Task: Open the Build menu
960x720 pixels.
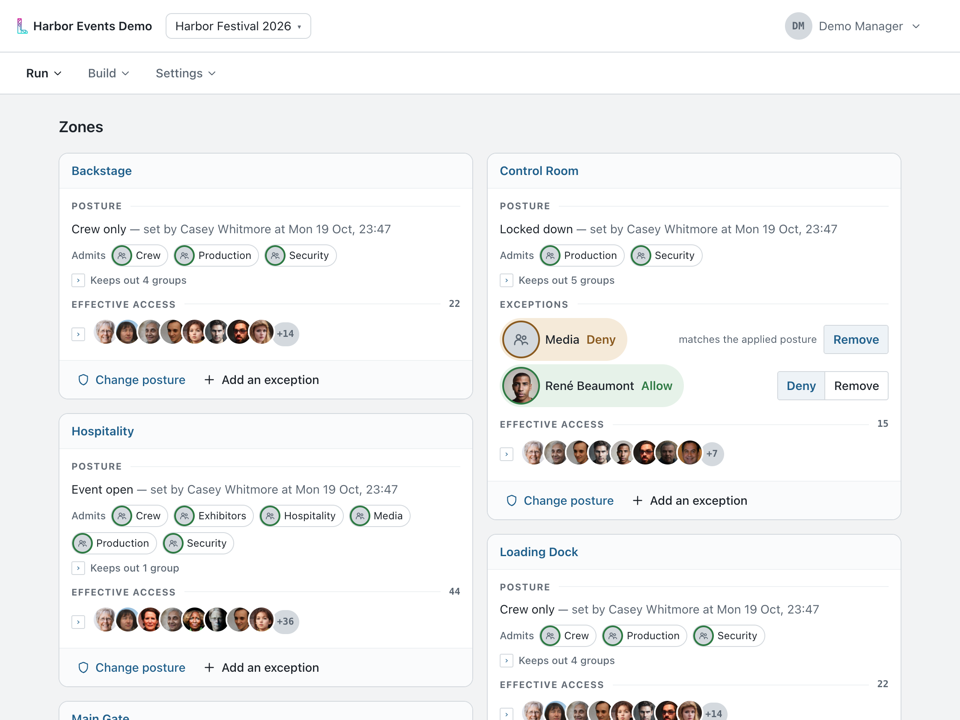Action: 108,73
